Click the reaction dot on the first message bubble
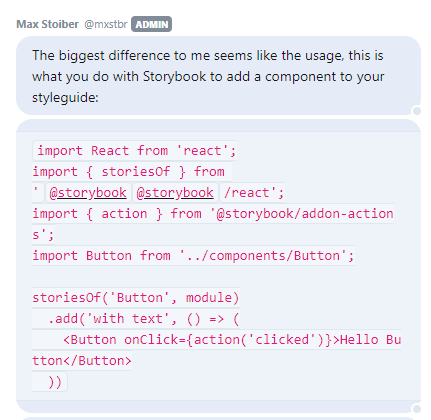Viewport: 431px width, 420px height. (417, 111)
